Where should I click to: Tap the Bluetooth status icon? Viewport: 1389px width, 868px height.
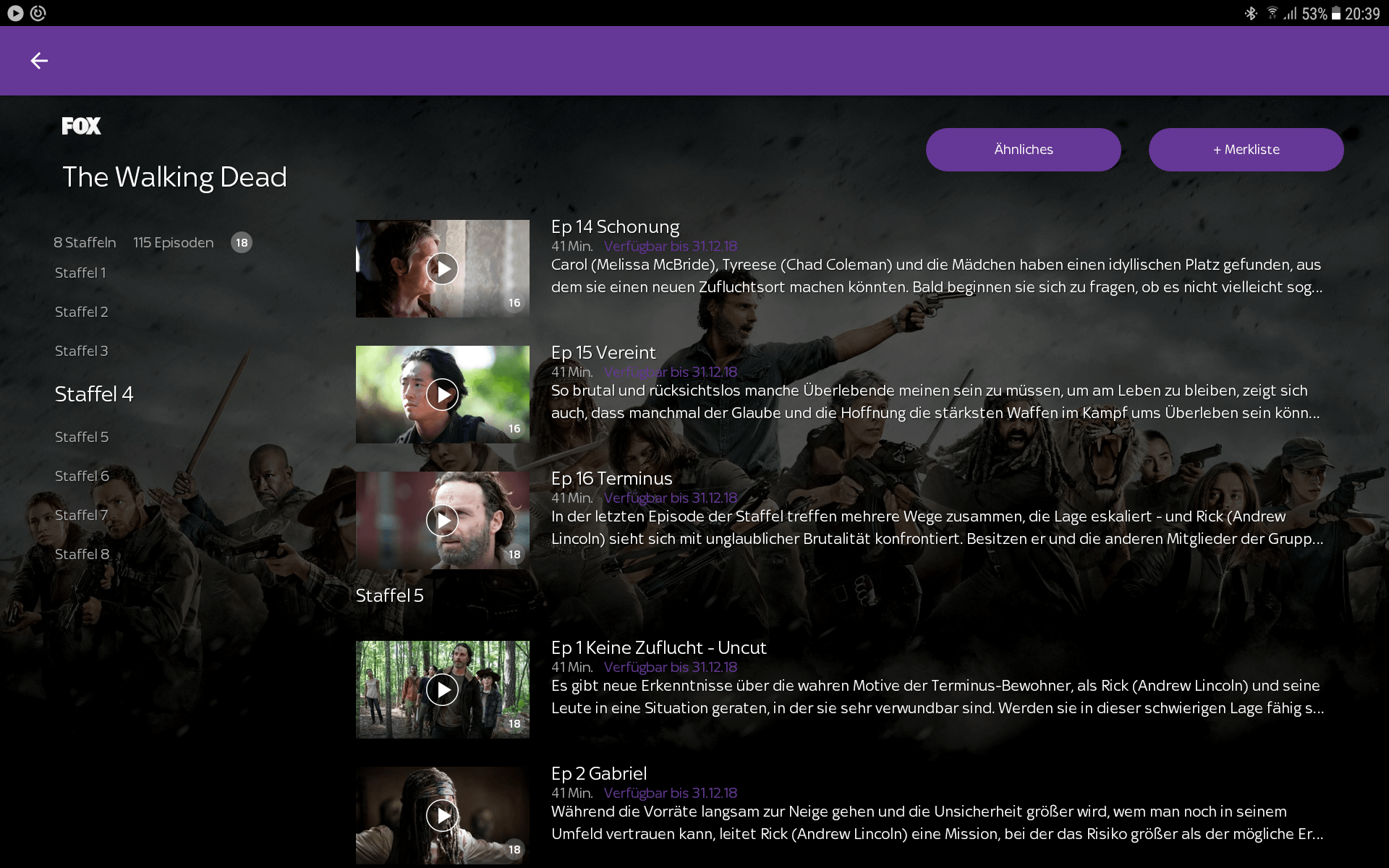point(1251,13)
